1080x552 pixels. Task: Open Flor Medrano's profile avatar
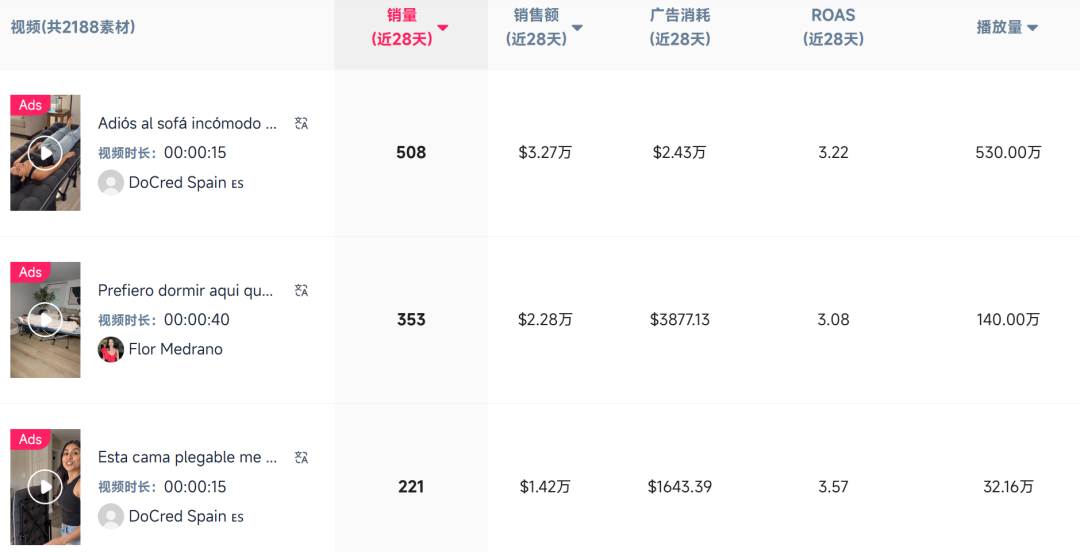(x=111, y=349)
